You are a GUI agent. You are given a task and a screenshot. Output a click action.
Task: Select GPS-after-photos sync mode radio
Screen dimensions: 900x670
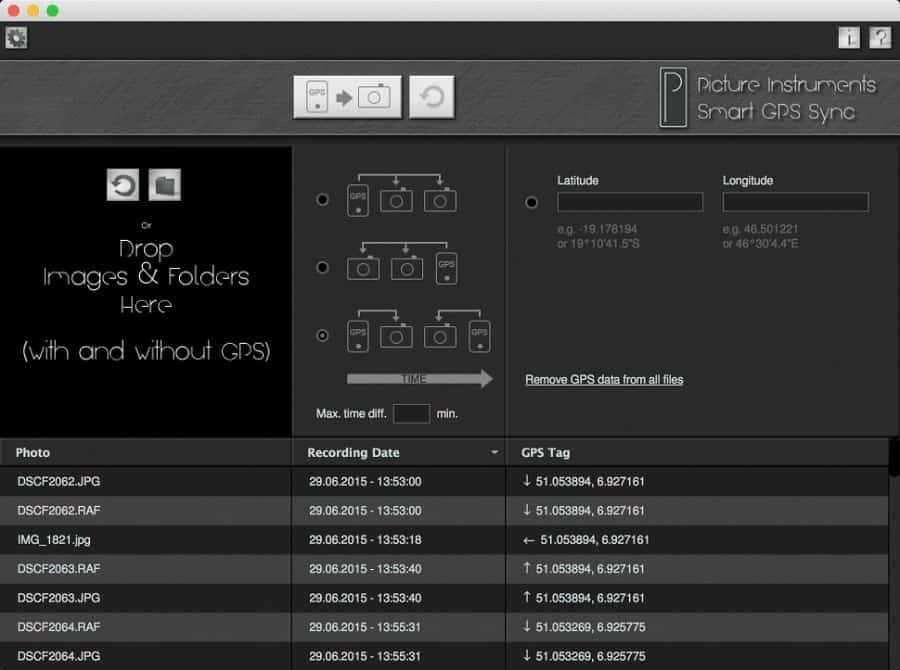pos(323,268)
